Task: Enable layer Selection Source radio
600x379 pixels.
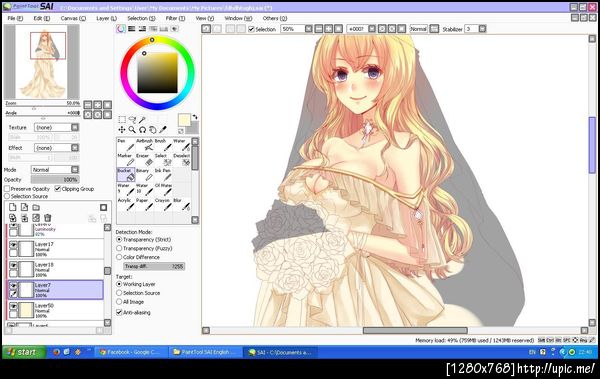Action: pos(7,196)
